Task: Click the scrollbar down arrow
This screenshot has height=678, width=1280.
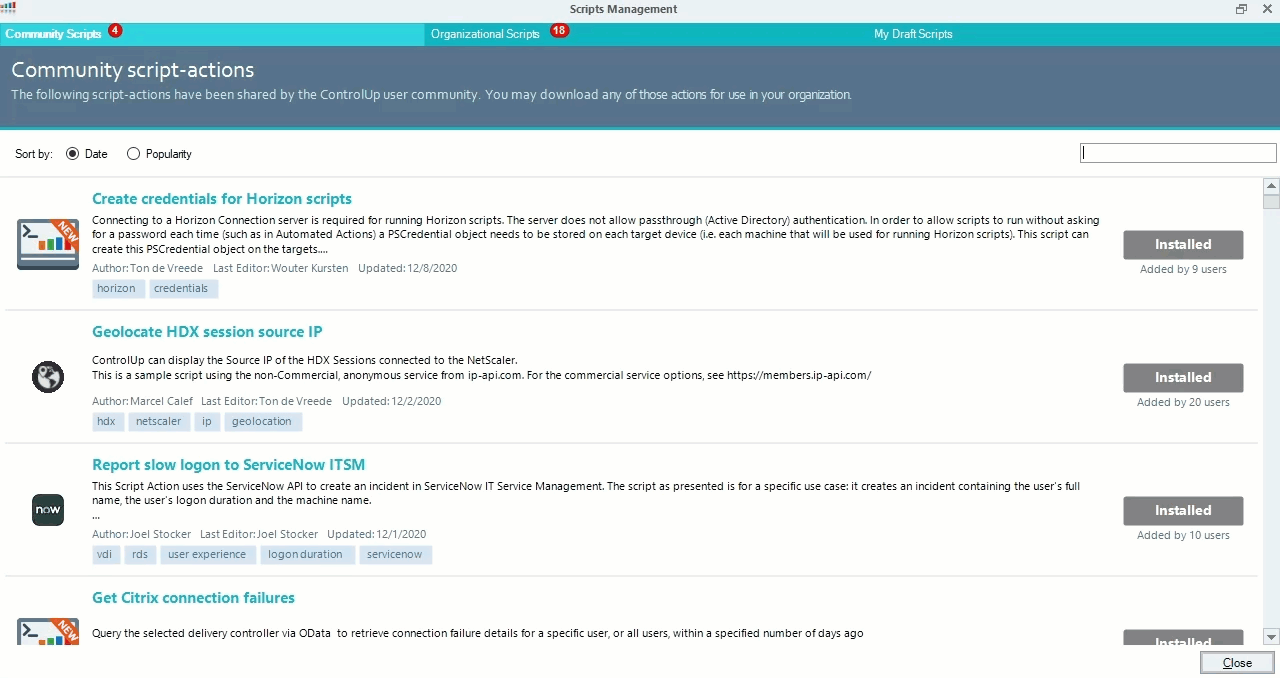Action: coord(1271,637)
